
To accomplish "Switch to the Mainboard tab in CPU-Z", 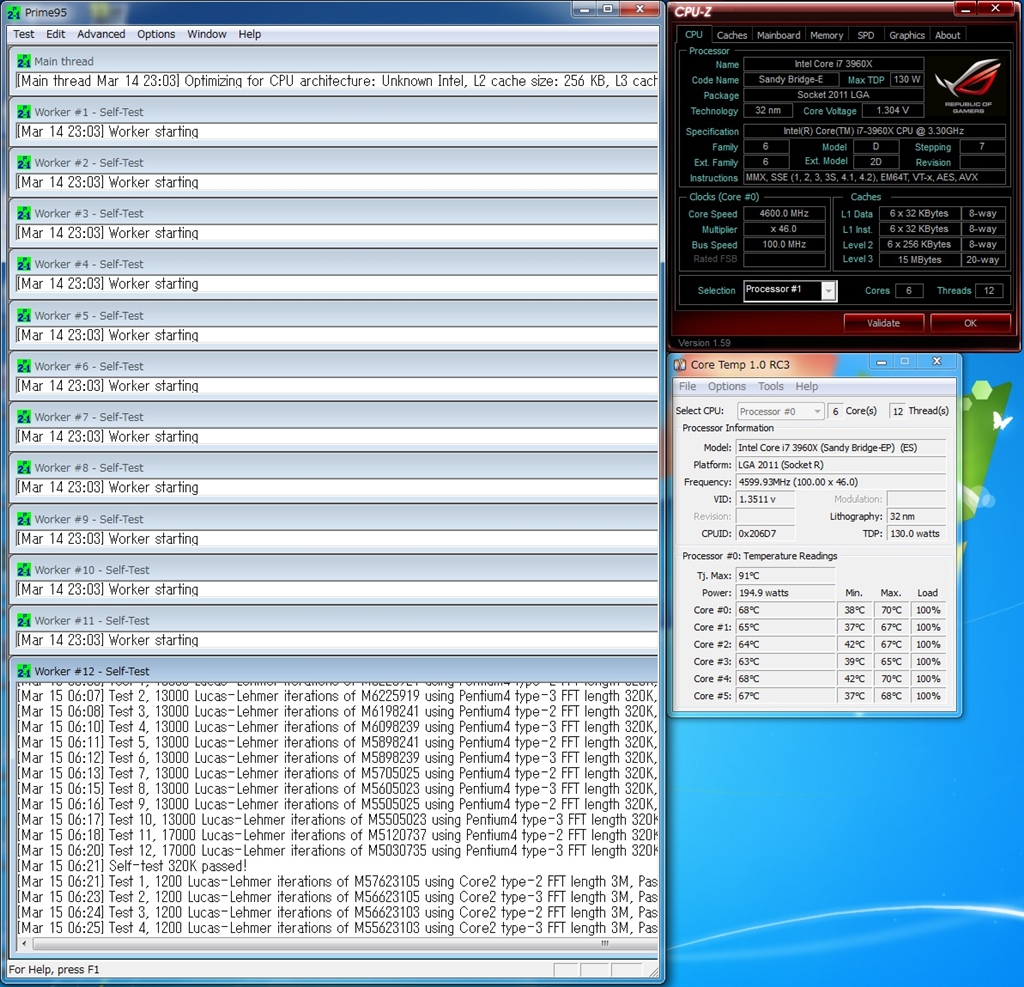I will pyautogui.click(x=778, y=35).
